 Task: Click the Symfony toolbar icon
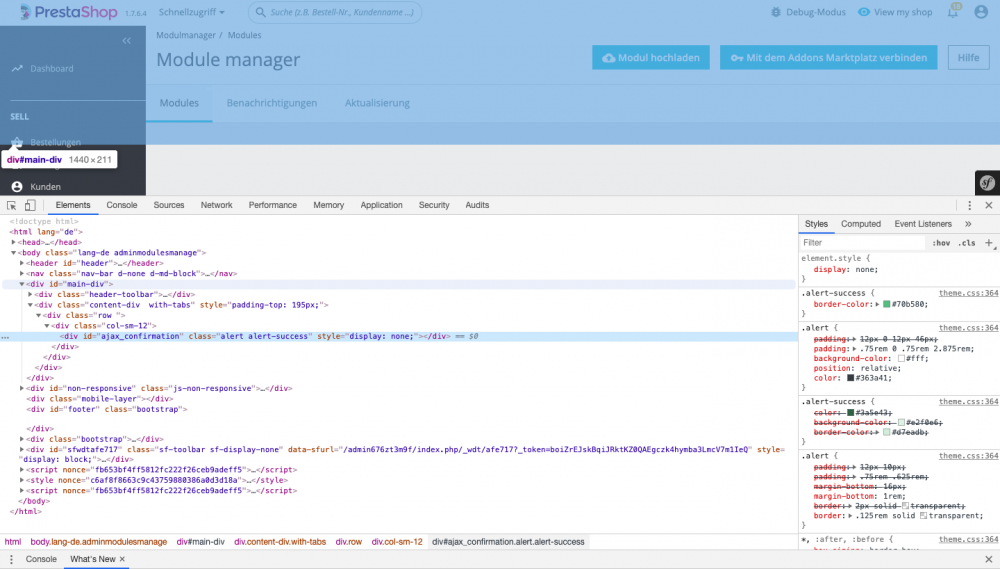986,183
